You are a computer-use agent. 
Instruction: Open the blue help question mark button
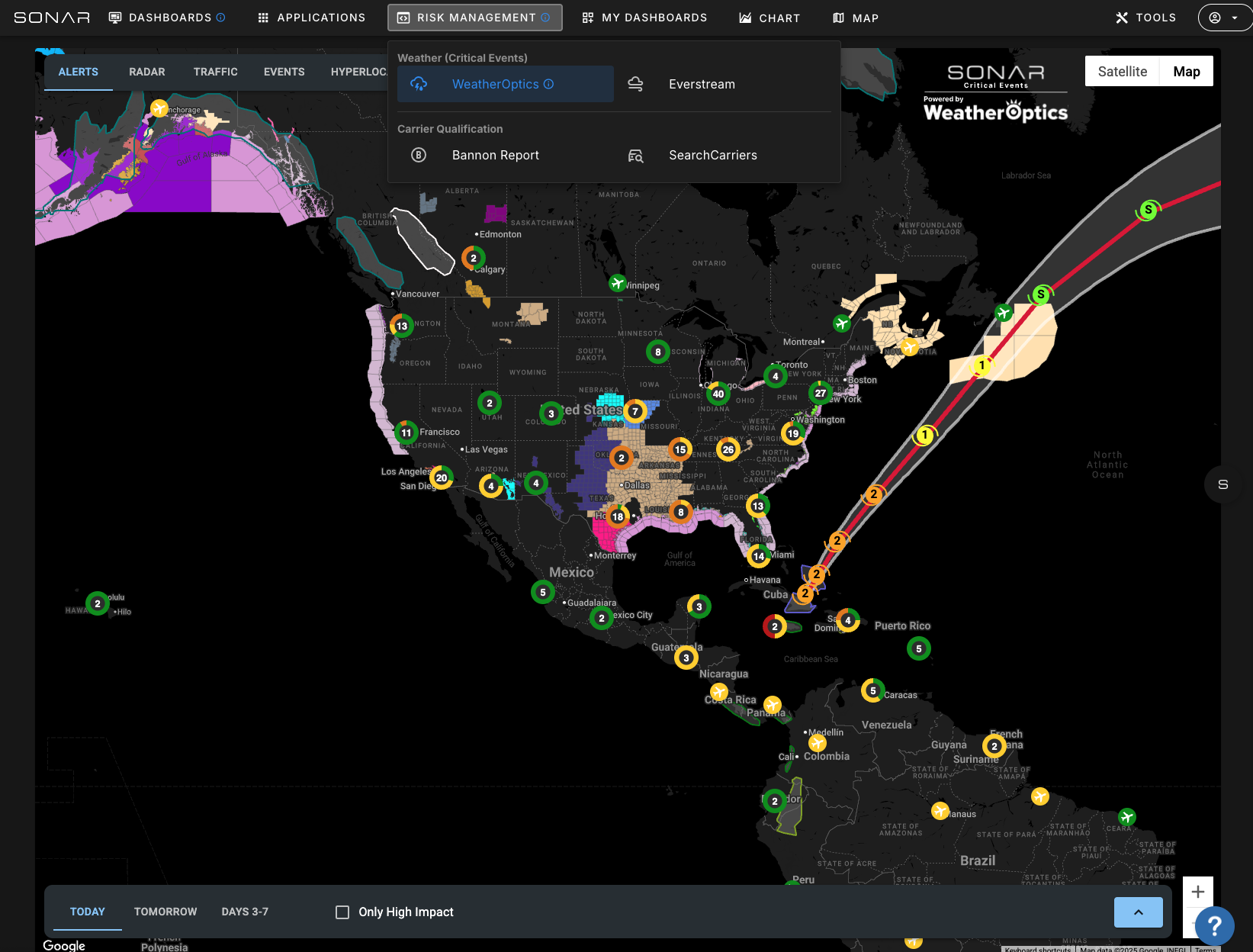(x=1214, y=925)
